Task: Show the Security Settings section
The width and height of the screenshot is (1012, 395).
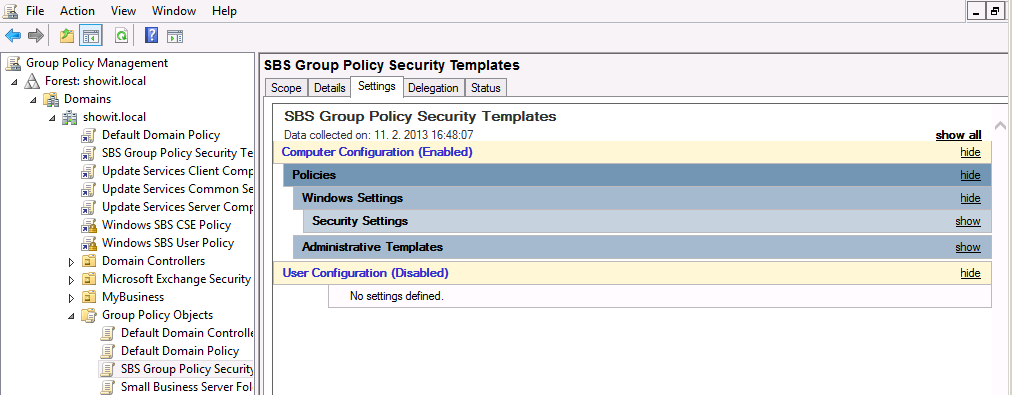Action: [x=968, y=221]
